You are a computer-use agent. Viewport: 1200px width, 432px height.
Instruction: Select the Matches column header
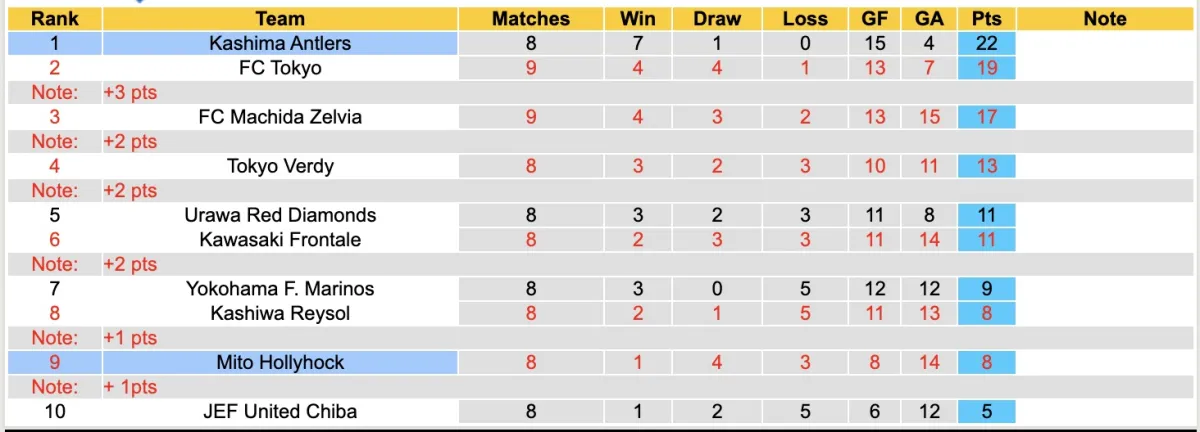(531, 19)
